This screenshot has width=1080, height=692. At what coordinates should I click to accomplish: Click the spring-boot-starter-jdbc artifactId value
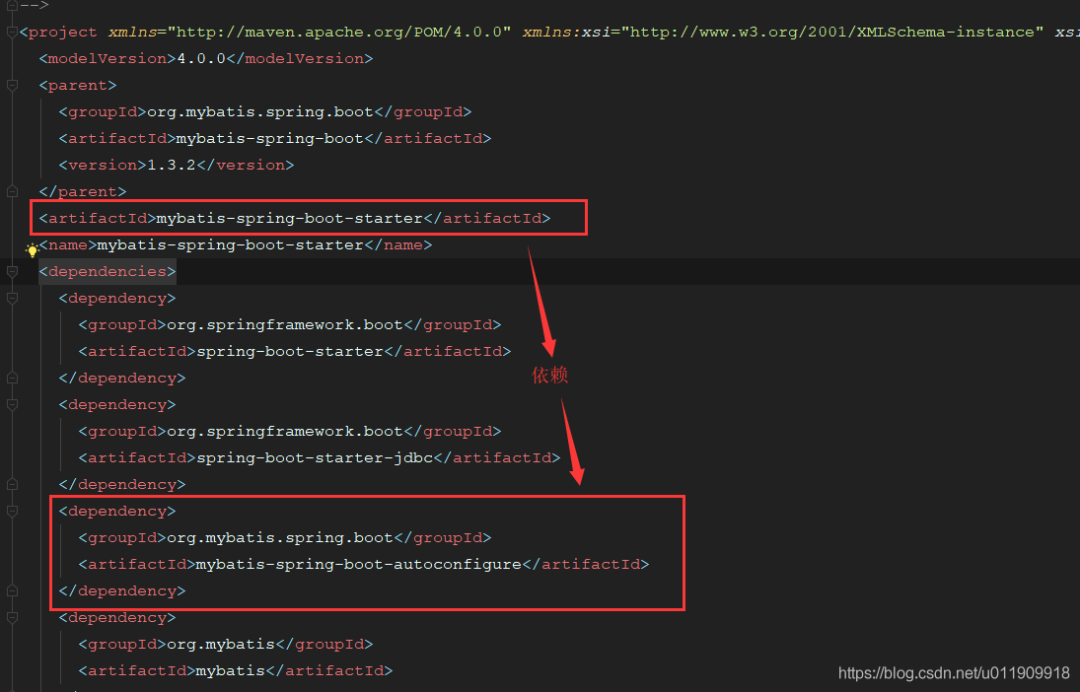[315, 458]
